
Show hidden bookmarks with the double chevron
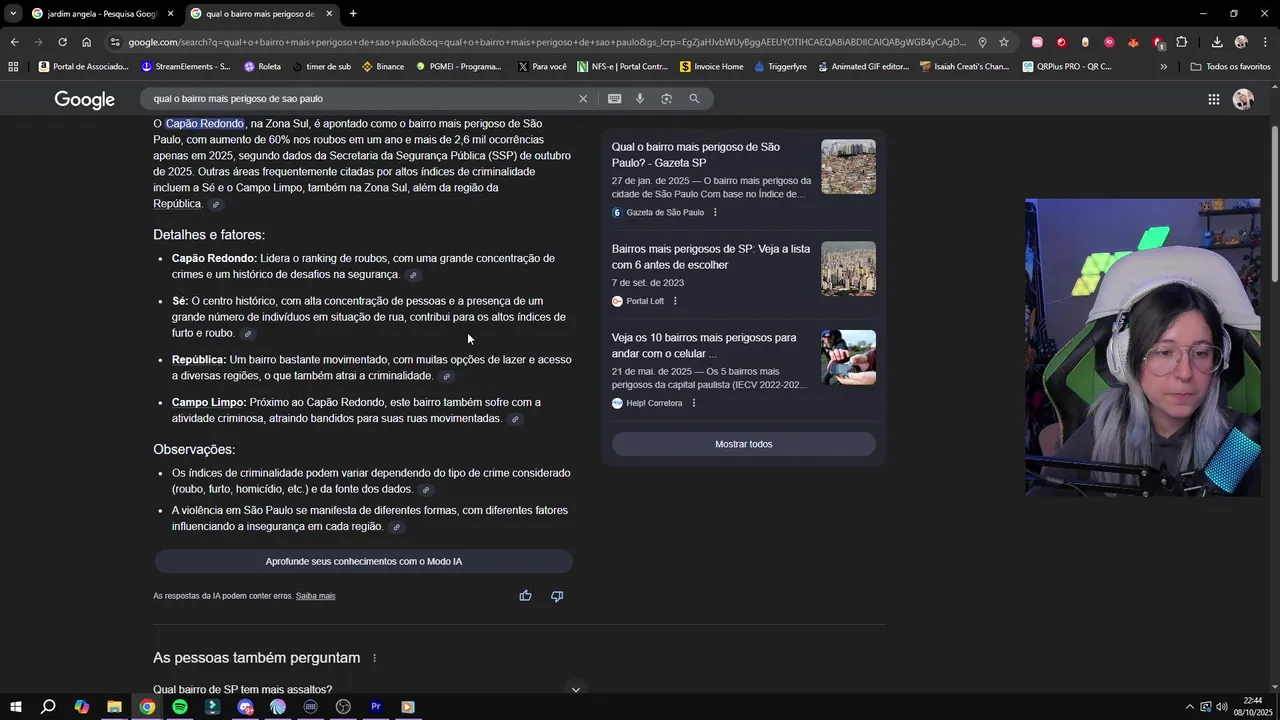1163,67
